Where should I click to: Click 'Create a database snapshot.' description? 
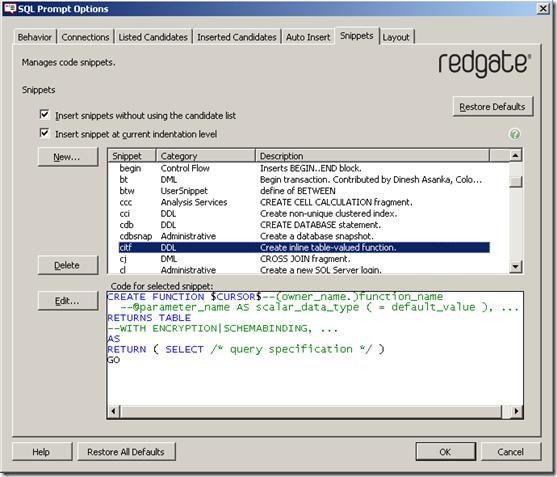coord(317,236)
